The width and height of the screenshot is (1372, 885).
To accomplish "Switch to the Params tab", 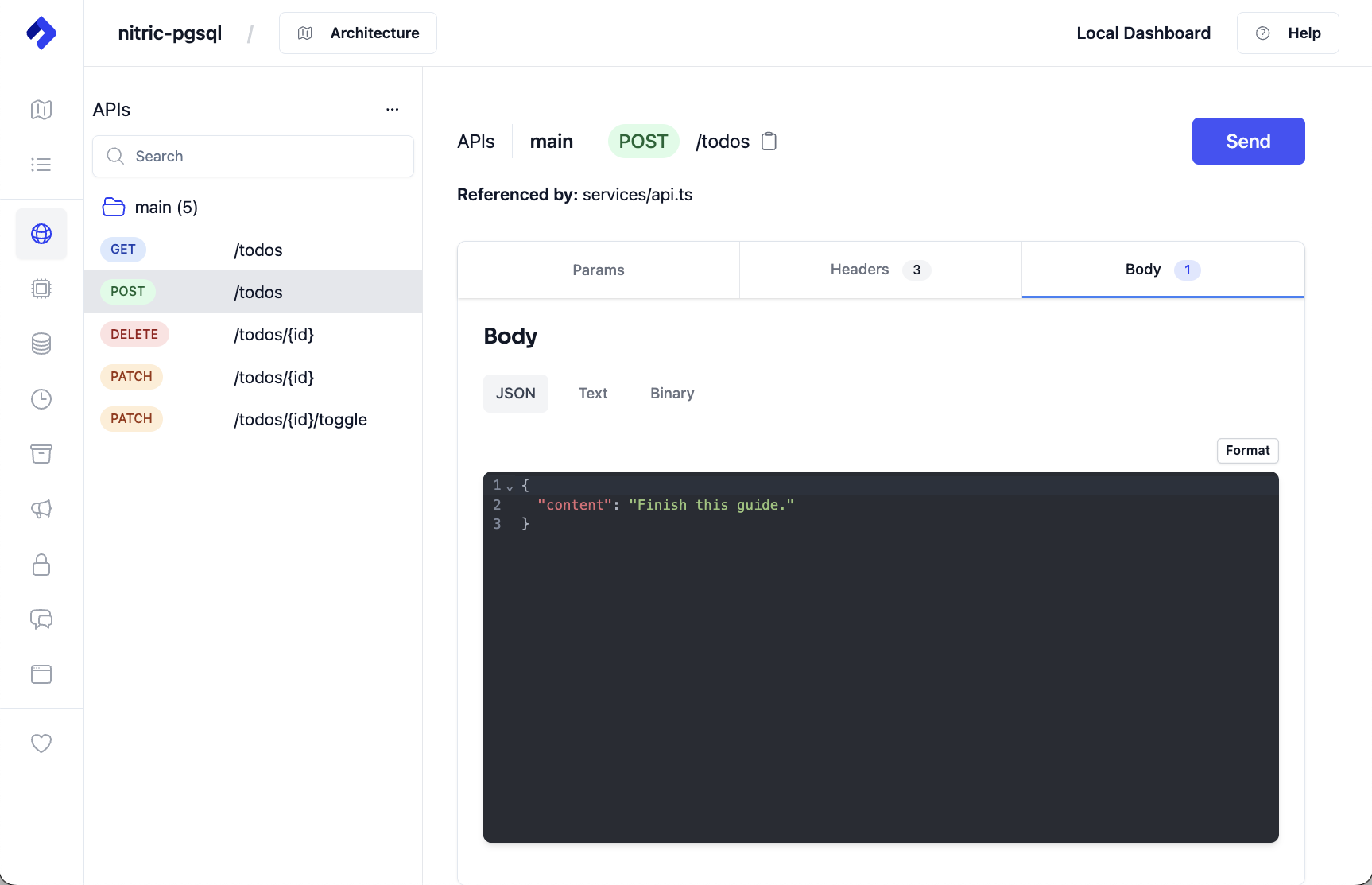I will (x=599, y=270).
